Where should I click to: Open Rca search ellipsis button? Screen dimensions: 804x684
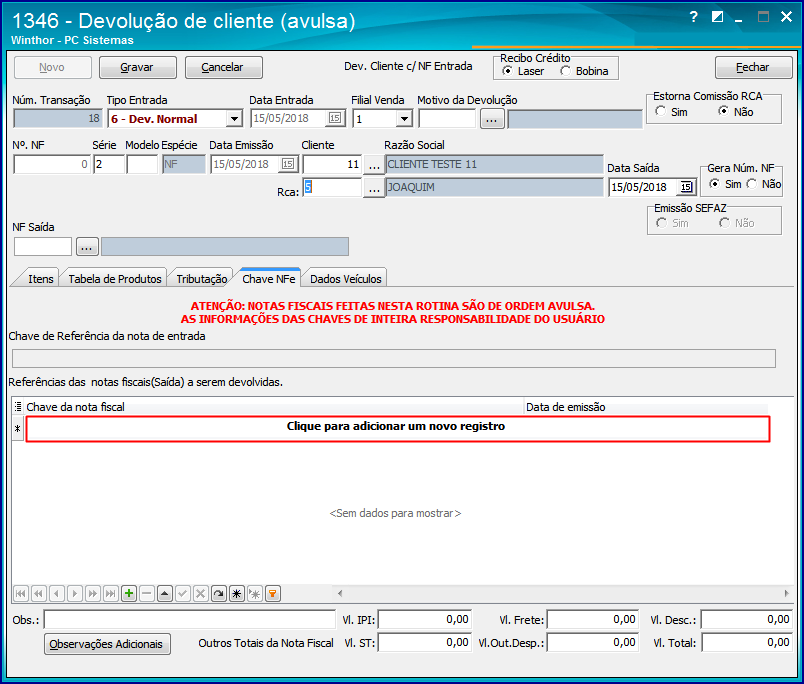click(374, 188)
